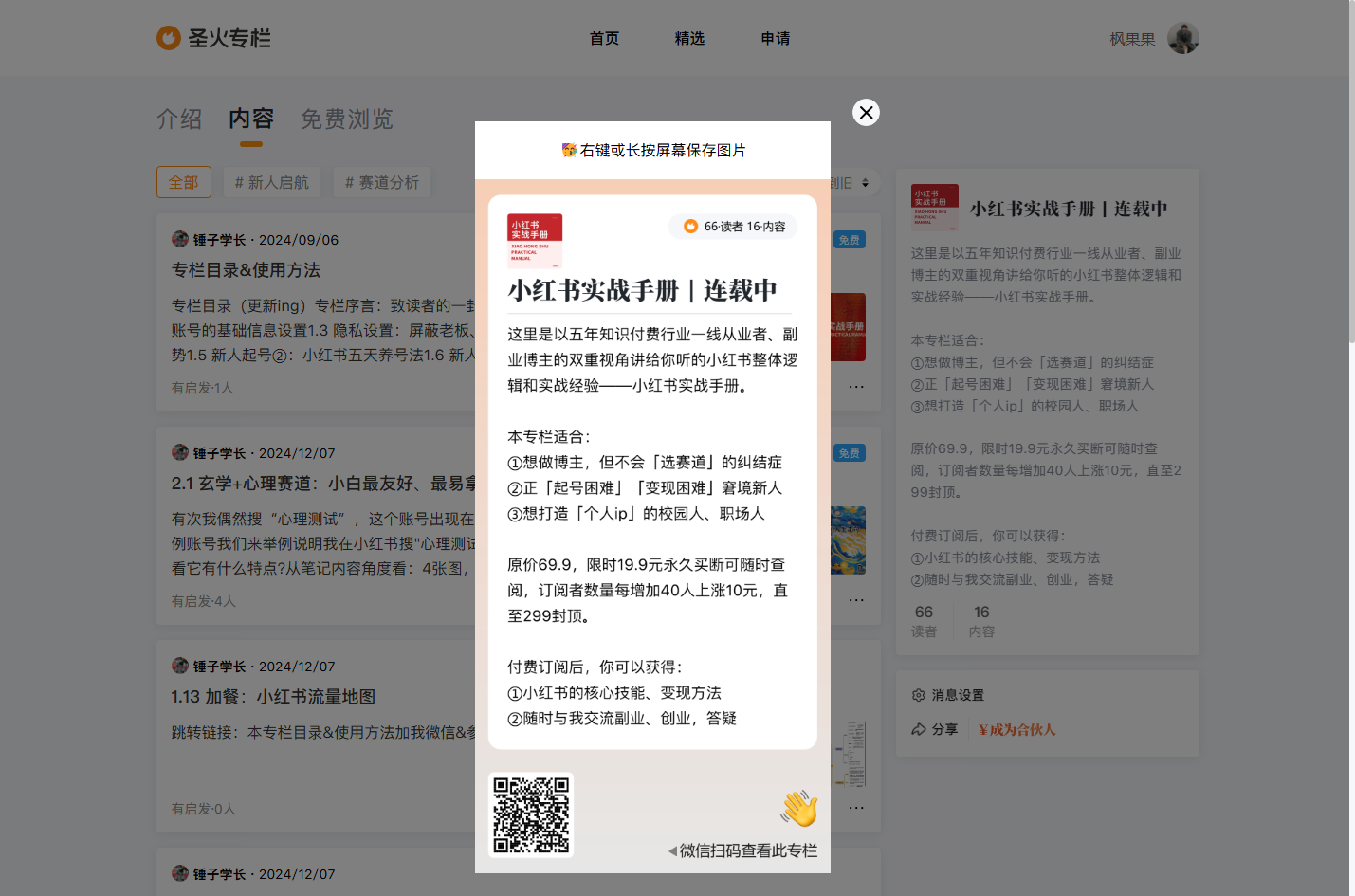The height and width of the screenshot is (896, 1355).
Task: Close the share image popup
Action: click(x=866, y=113)
